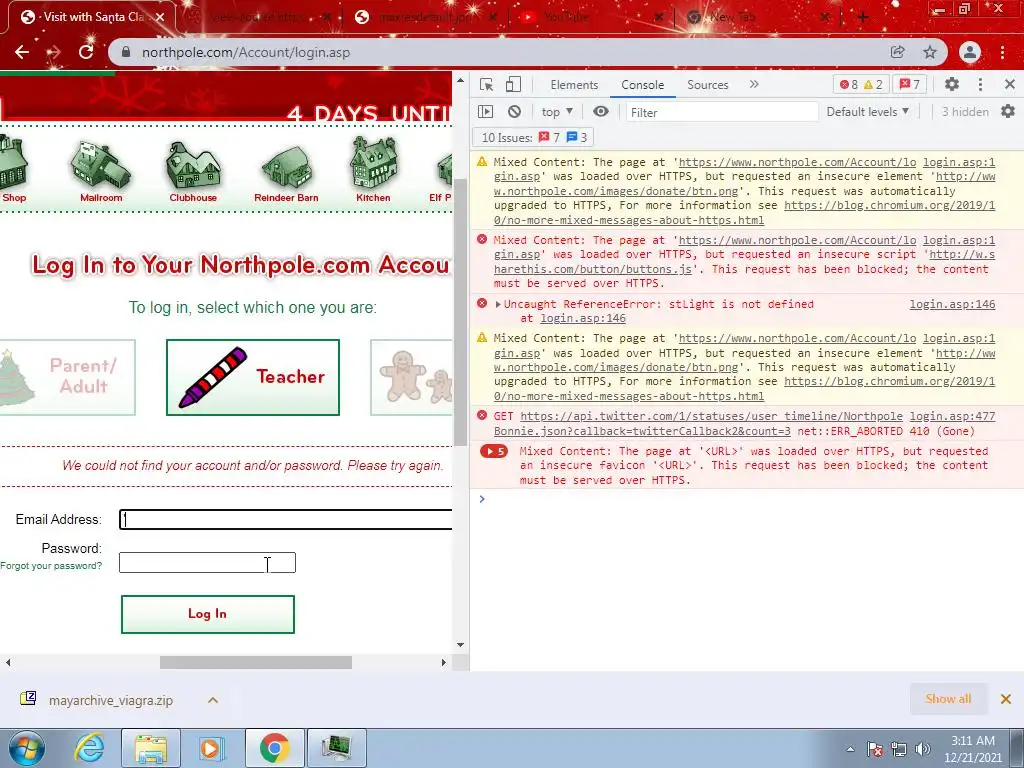Click the taskbar clock showing 3:11 AM
Viewport: 1024px width, 768px height.
click(973, 749)
